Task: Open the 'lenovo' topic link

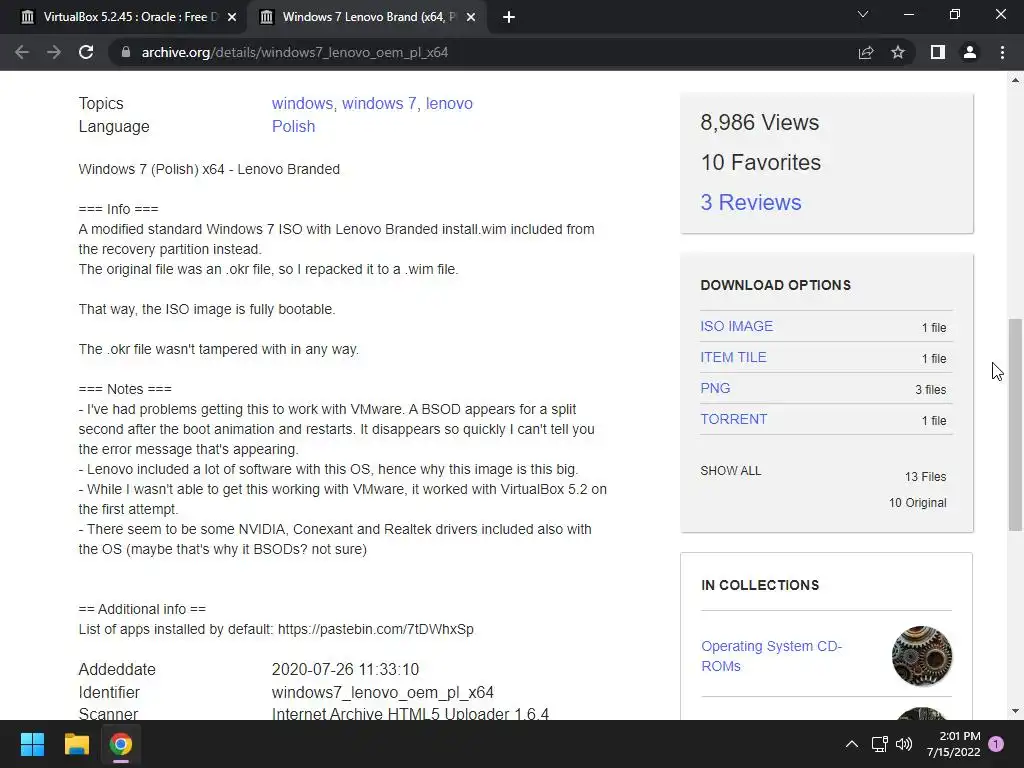Action: coord(449,103)
